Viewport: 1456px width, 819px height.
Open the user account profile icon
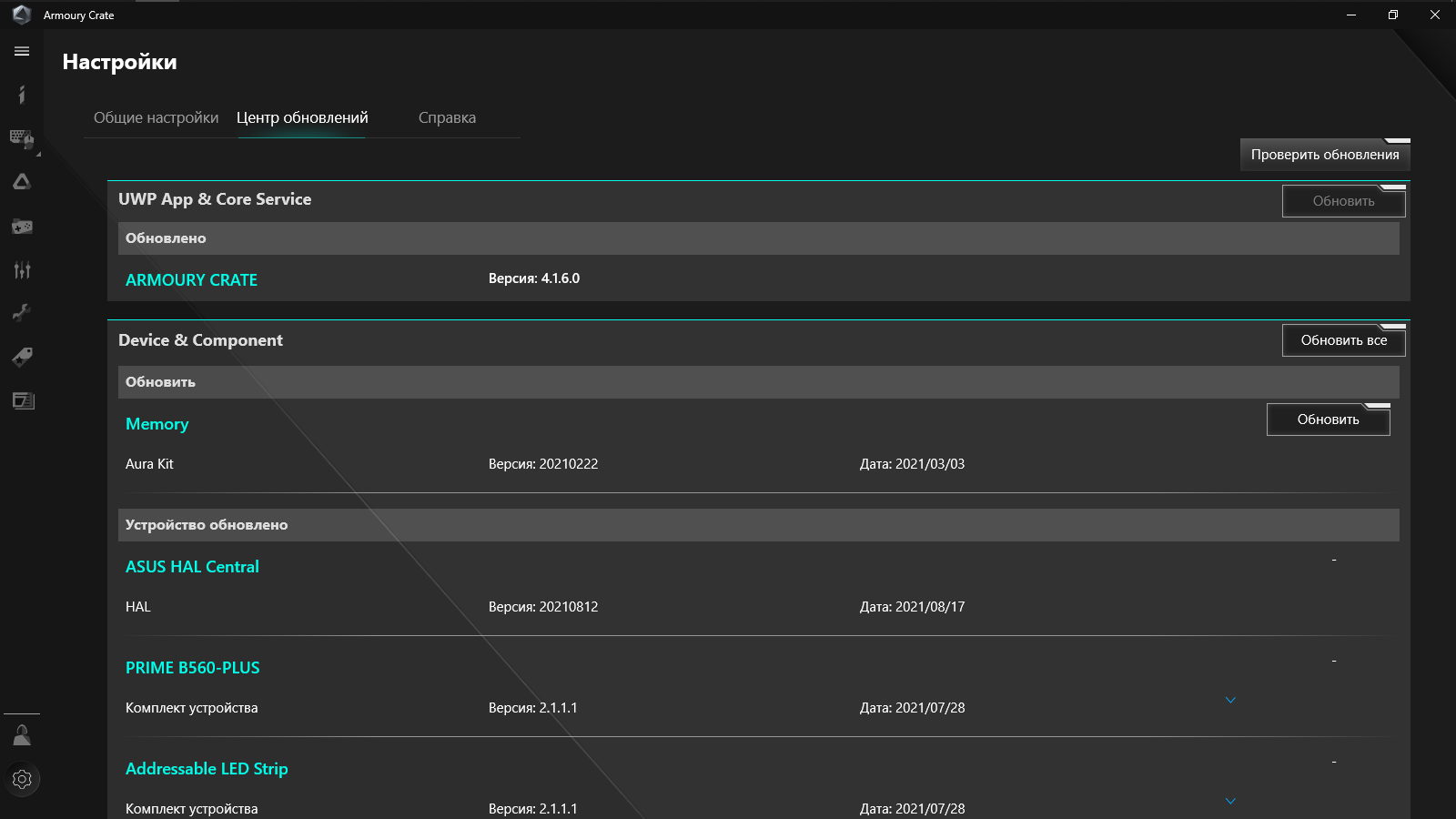point(22,735)
